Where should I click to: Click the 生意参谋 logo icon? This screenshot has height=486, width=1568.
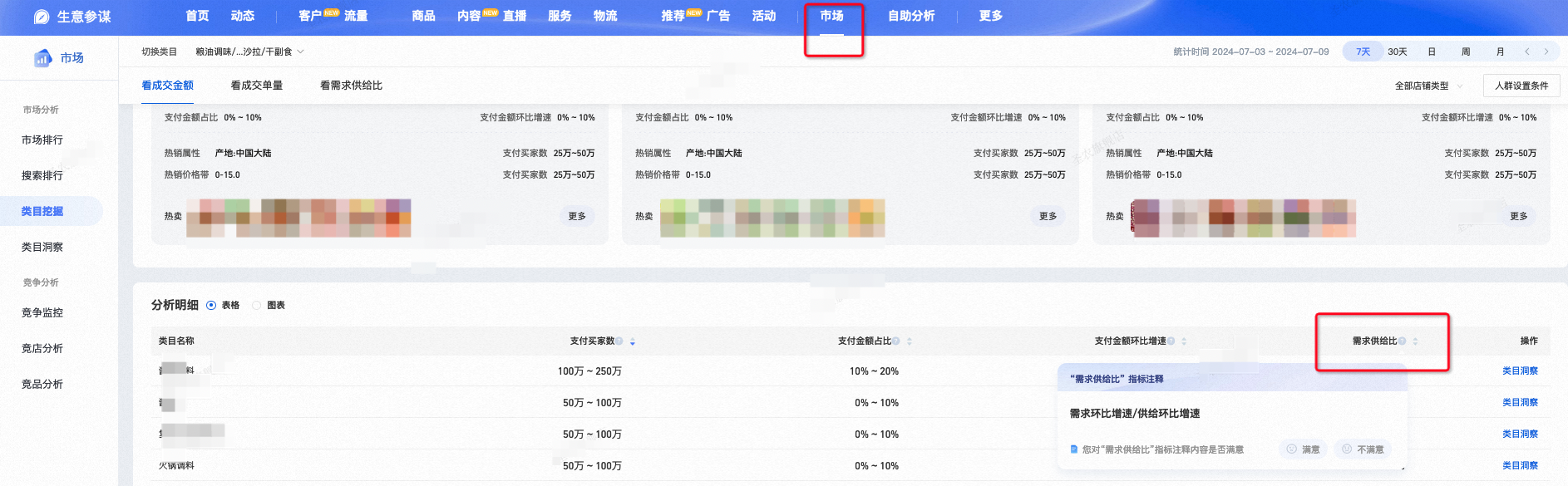(42, 17)
